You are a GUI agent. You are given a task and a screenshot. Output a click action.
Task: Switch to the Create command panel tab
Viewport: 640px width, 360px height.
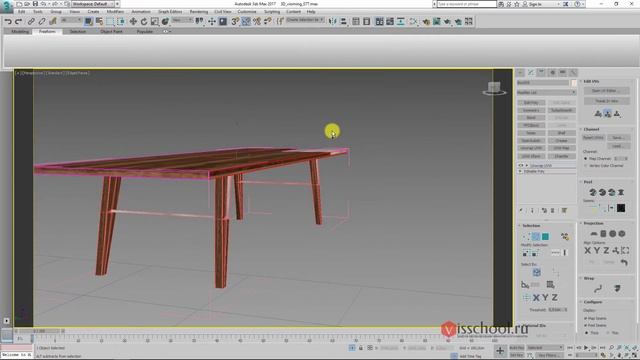pos(520,73)
